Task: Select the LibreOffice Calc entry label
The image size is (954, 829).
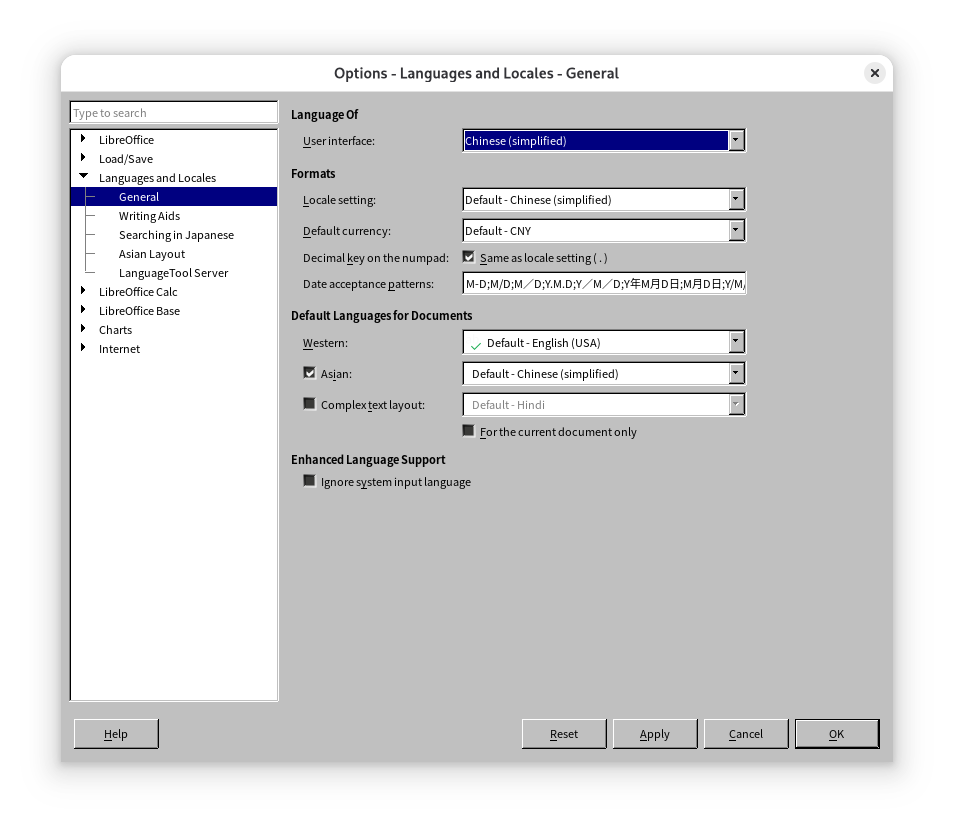Action: tap(138, 292)
